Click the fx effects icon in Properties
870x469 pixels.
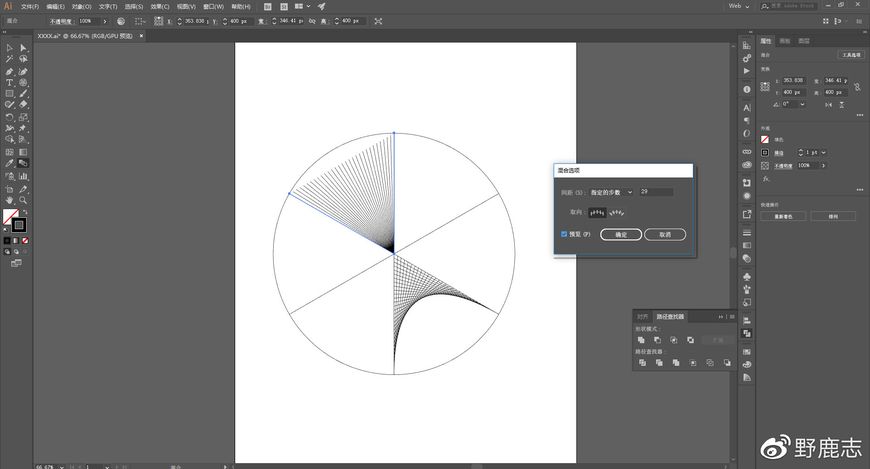(x=766, y=179)
